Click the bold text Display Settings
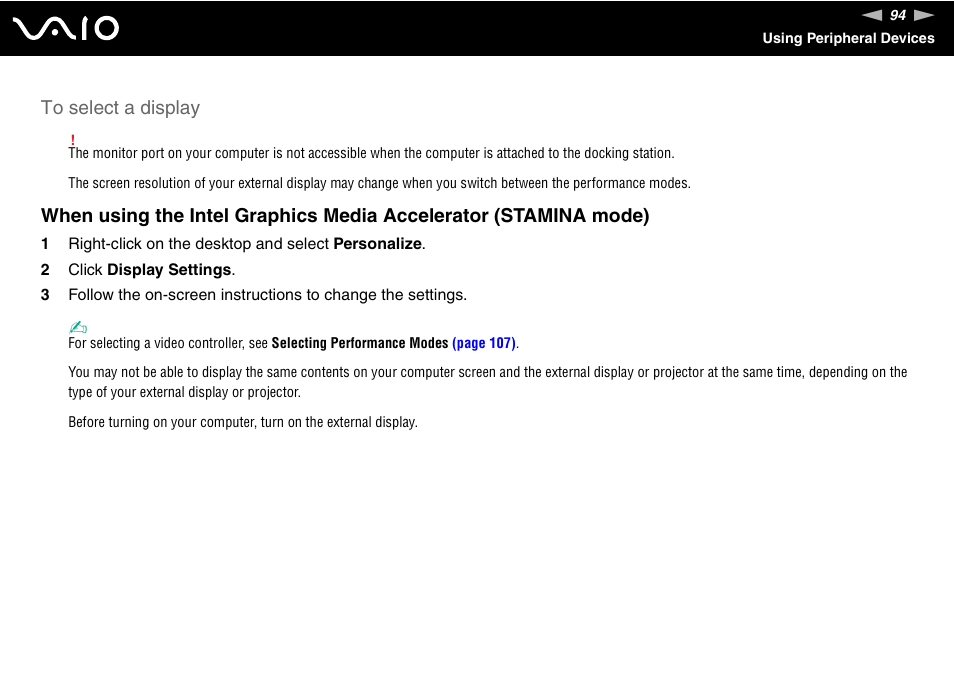 tap(169, 269)
